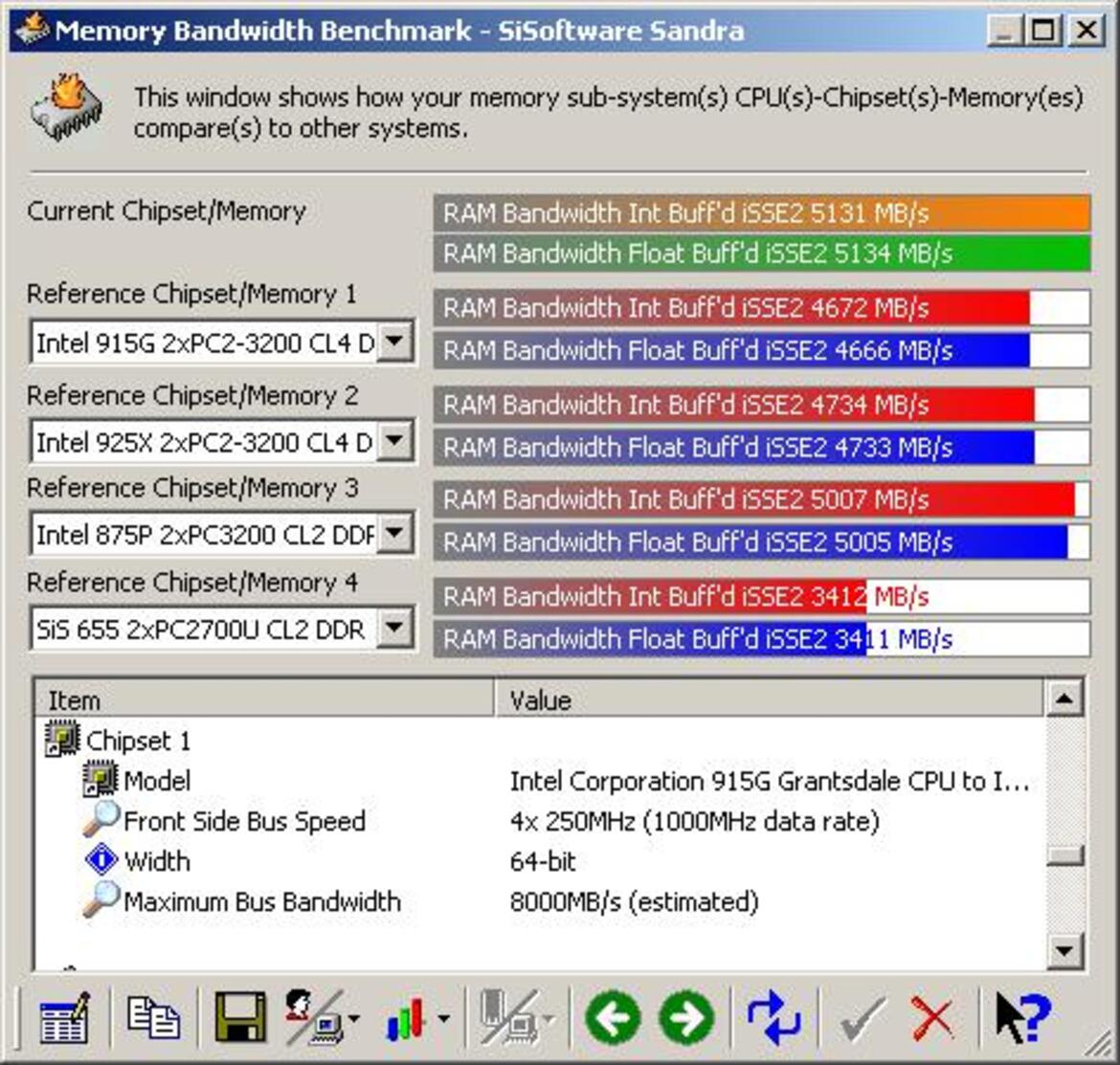Click the 'Reference Chipset/Memory 1' label
Image resolution: width=1120 pixels, height=1065 pixels.
[x=191, y=294]
